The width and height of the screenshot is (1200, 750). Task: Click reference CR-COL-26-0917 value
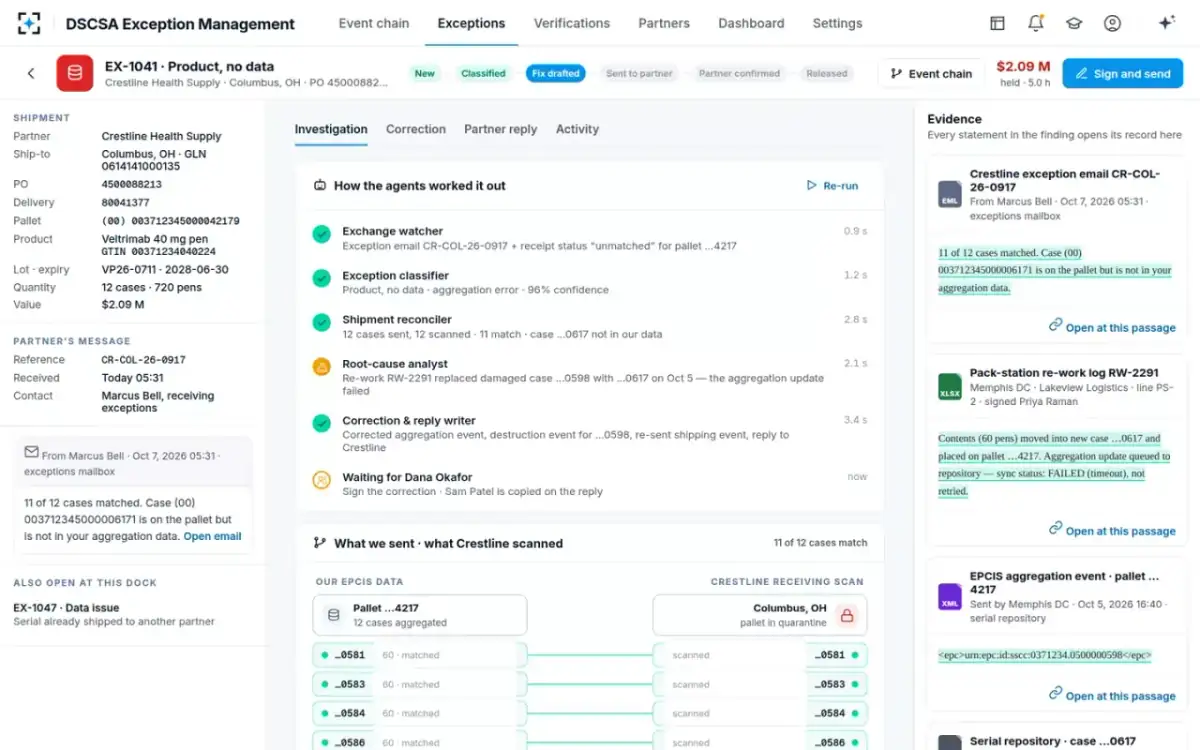[143, 360]
